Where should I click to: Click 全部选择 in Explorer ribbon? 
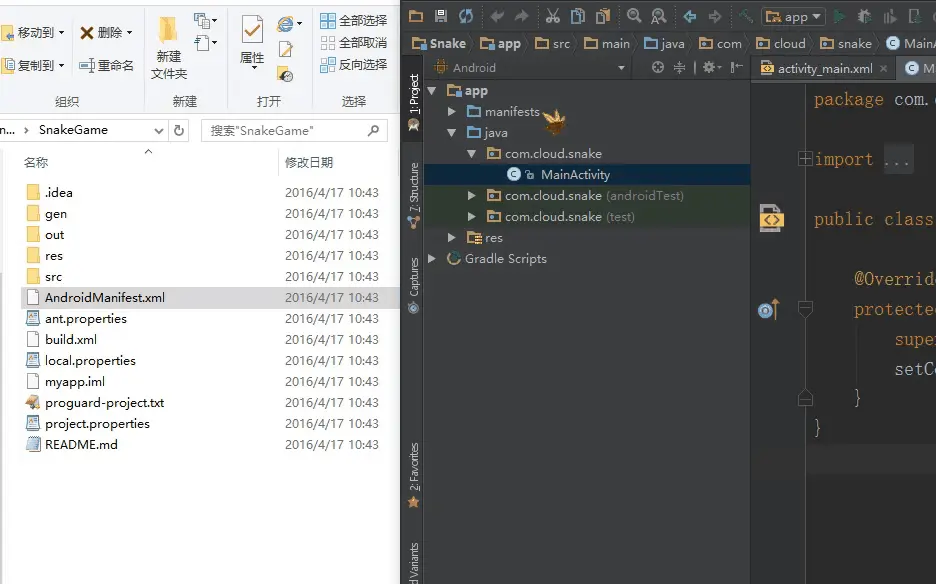353,21
